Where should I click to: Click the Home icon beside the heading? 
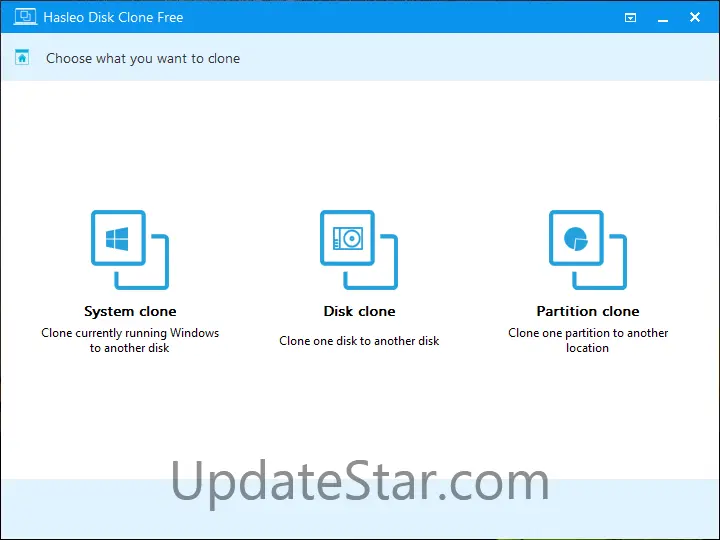point(22,58)
